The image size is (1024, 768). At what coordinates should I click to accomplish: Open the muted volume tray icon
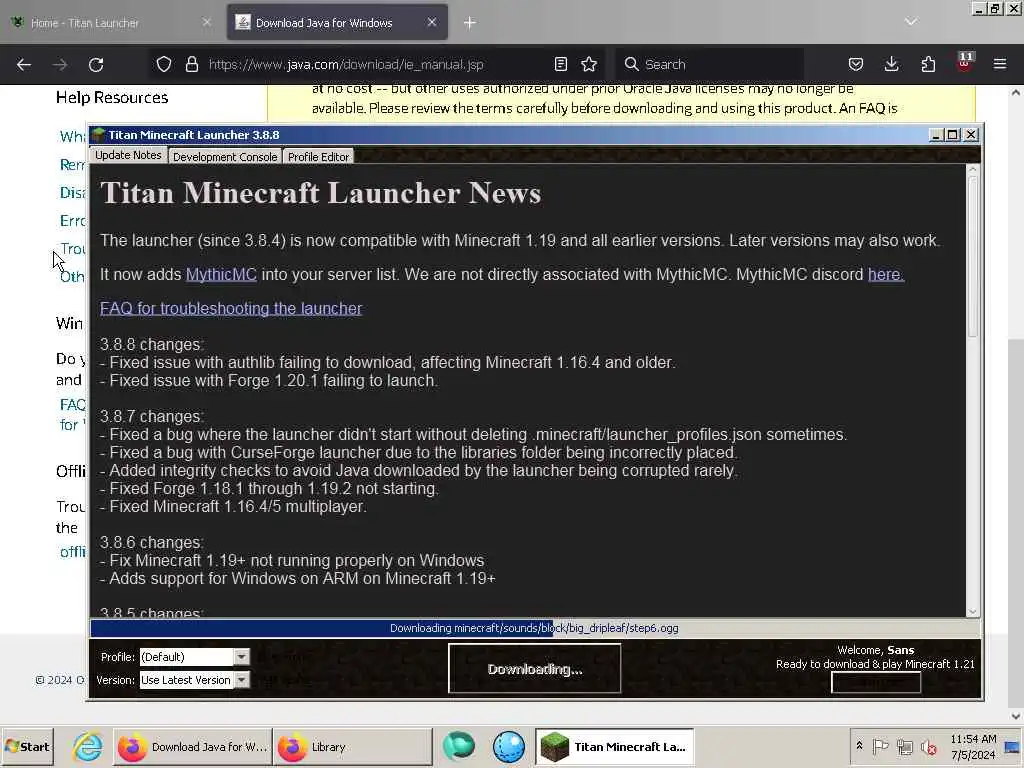929,746
